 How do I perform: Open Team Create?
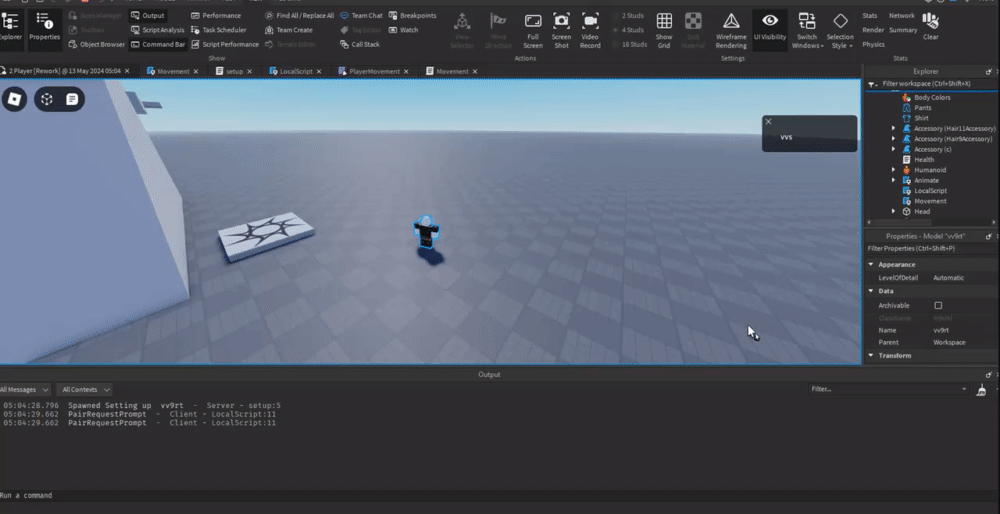[288, 30]
